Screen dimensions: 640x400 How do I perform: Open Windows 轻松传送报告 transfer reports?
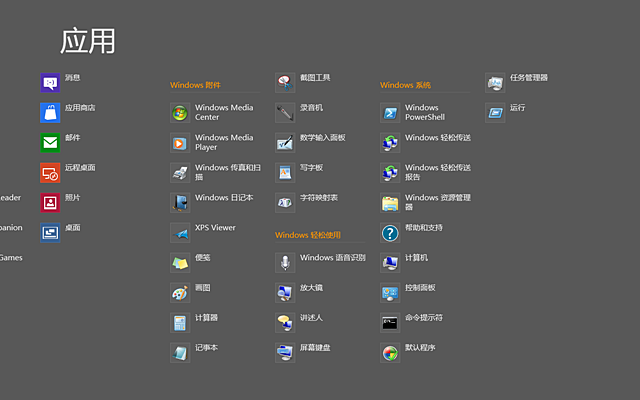(x=425, y=173)
